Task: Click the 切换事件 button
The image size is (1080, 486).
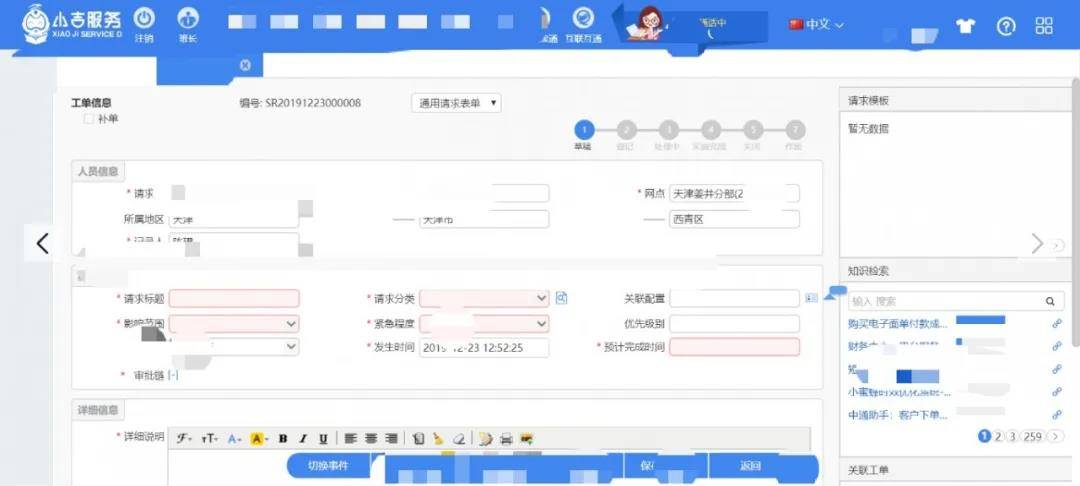Action: [x=328, y=466]
